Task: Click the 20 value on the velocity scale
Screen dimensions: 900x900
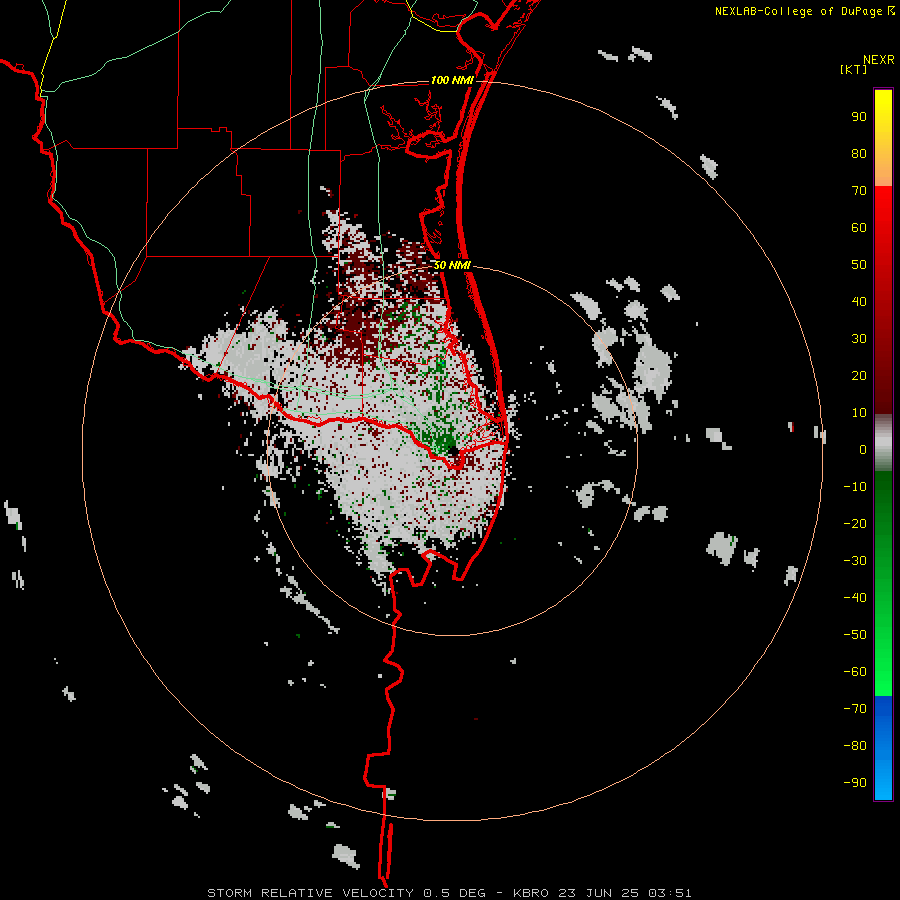Action: [x=859, y=375]
